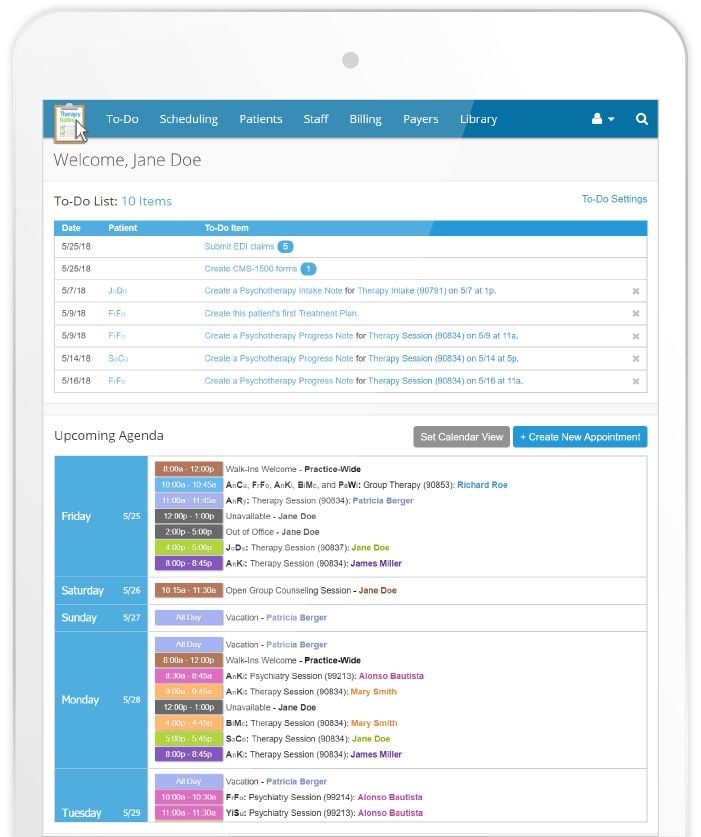Dismiss the Psychotherapy Intake Note to-do item
701x837 pixels.
(x=635, y=291)
